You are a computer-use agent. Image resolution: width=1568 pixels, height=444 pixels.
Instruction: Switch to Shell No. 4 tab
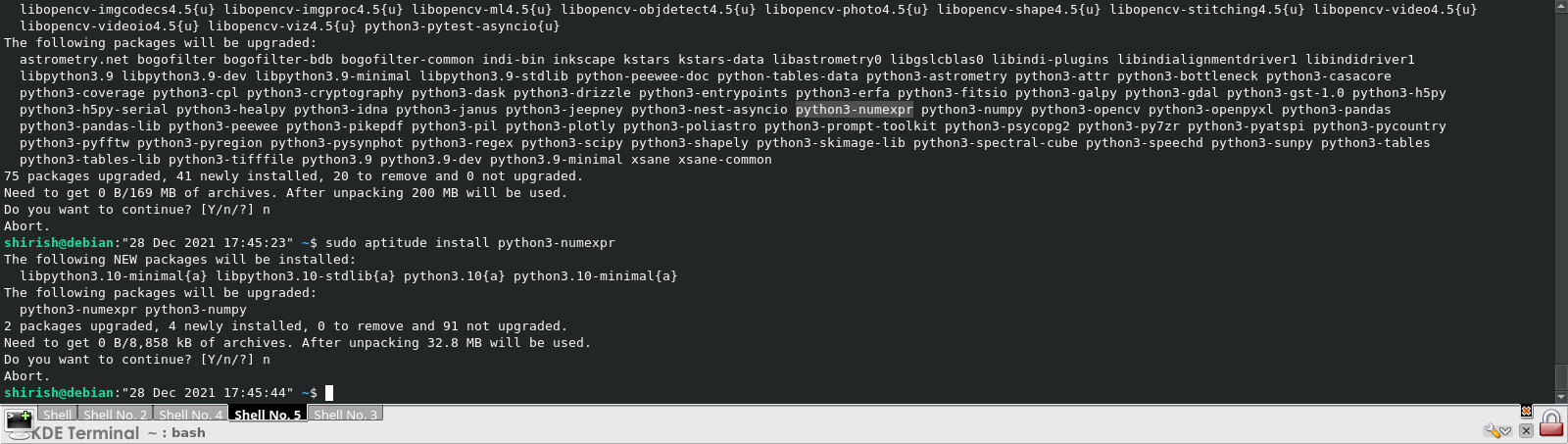tap(190, 415)
